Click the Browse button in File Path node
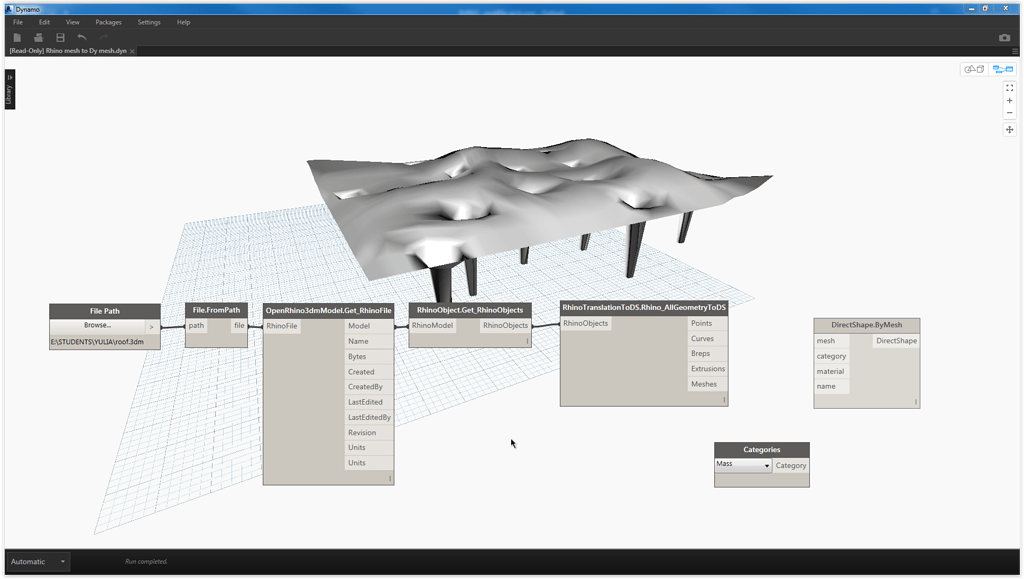Screen dimensions: 1024x579 (96, 326)
